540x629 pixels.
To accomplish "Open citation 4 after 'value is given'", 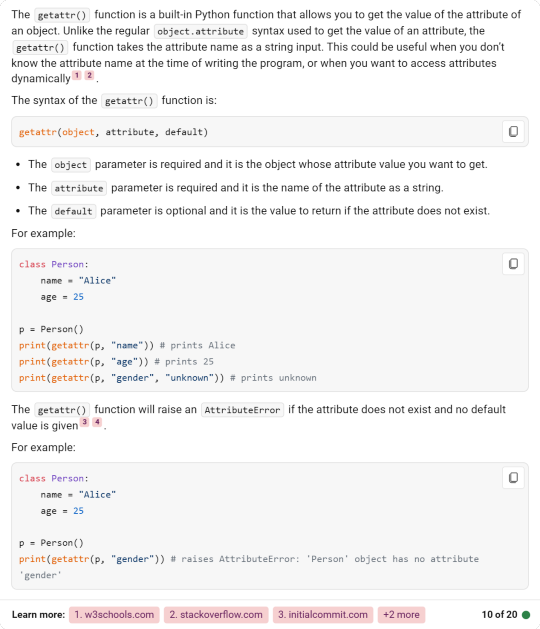I will tap(97, 422).
